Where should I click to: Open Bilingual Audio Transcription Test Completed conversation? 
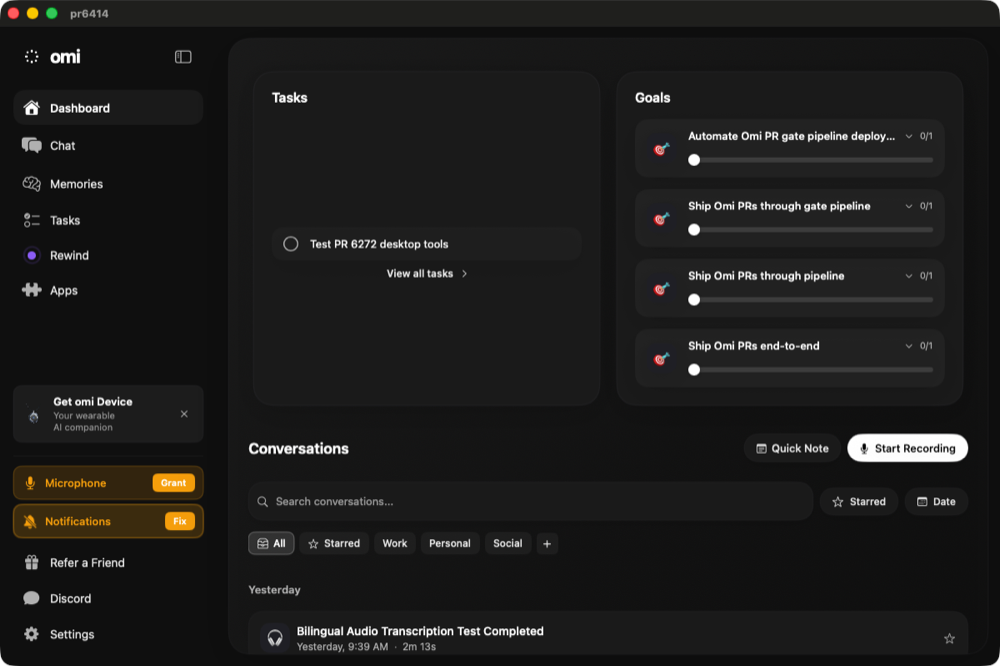pyautogui.click(x=608, y=633)
